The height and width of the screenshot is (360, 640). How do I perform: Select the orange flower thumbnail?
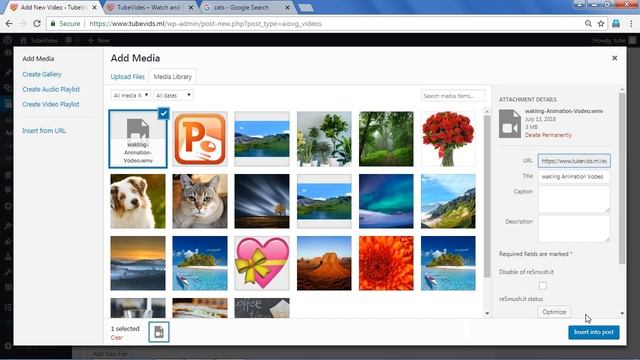(386, 263)
